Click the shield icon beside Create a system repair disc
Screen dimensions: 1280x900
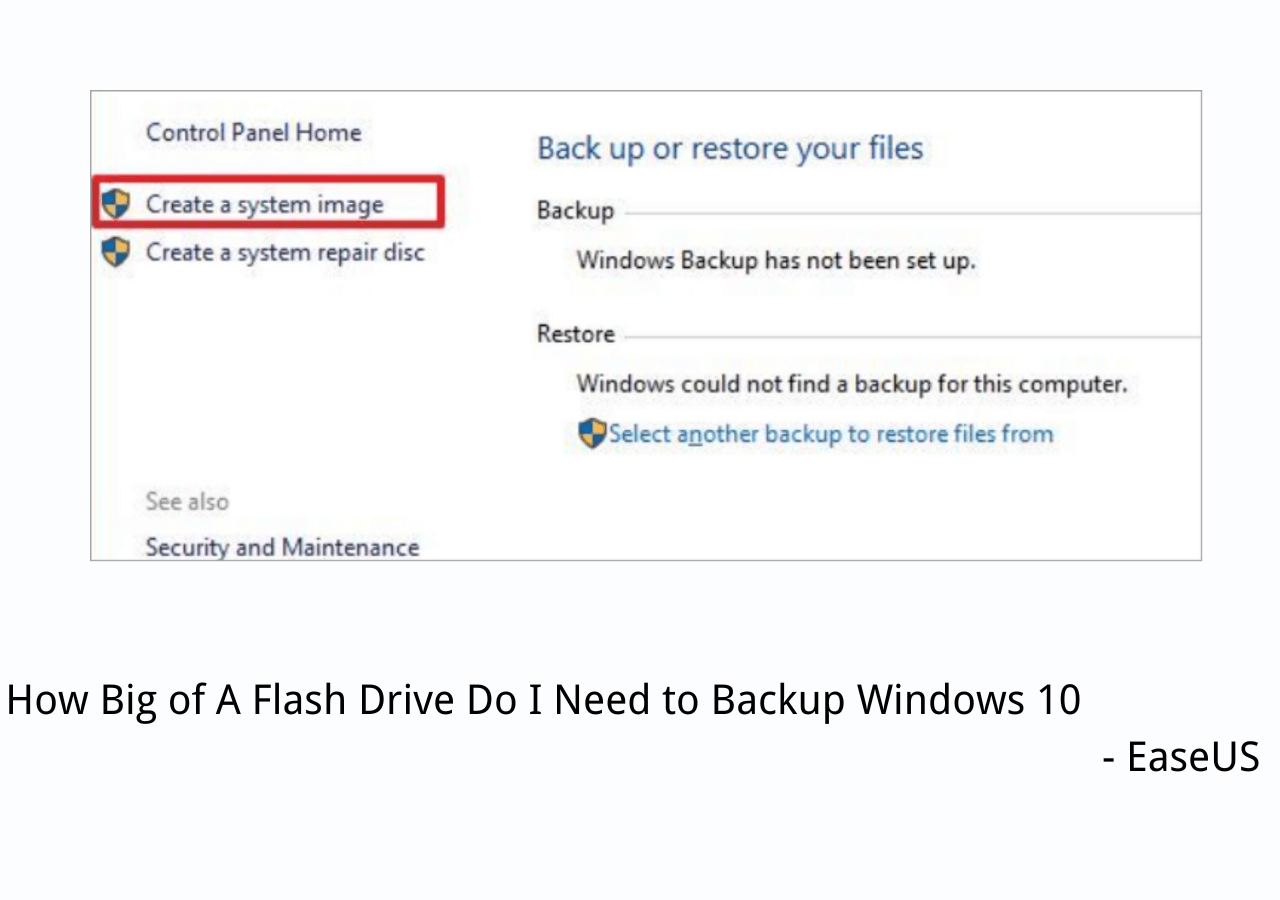(116, 251)
